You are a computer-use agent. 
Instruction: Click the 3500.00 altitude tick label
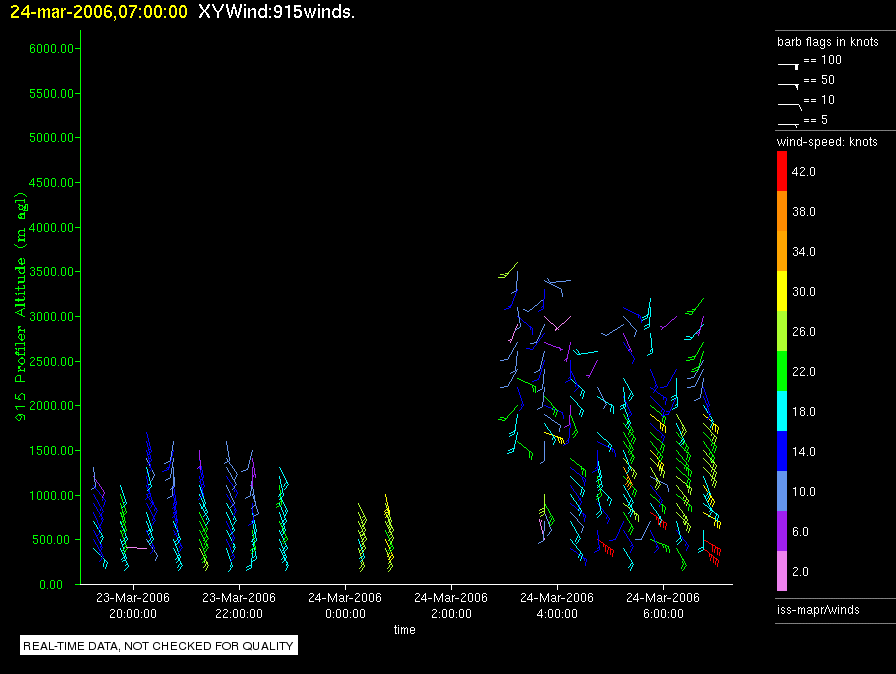40,272
